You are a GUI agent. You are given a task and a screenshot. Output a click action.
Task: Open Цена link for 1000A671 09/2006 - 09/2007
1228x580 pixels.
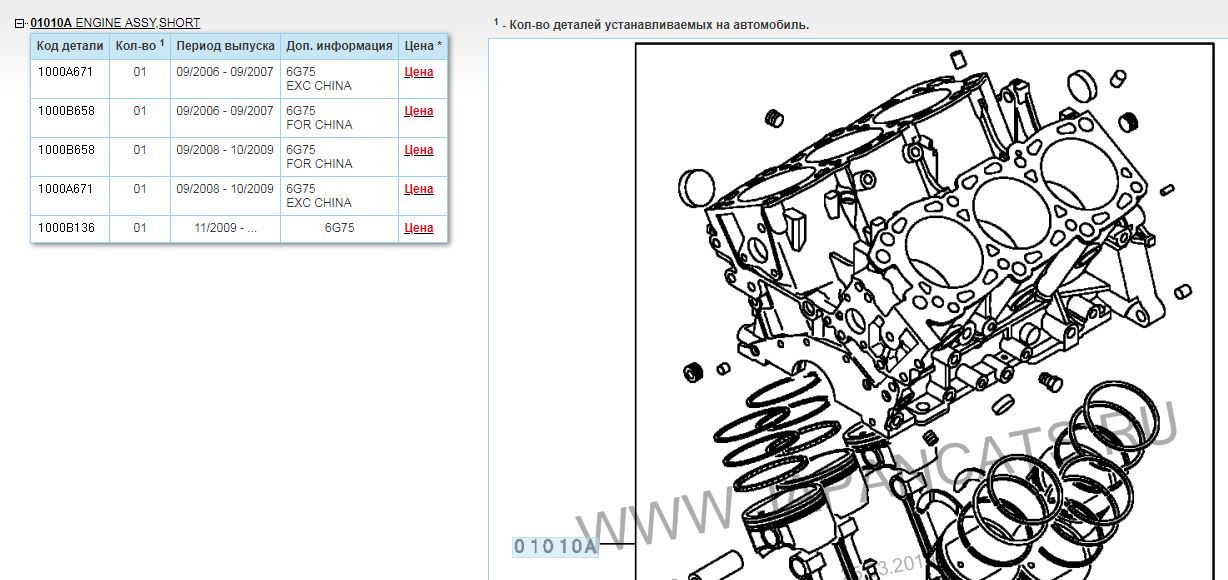click(418, 72)
